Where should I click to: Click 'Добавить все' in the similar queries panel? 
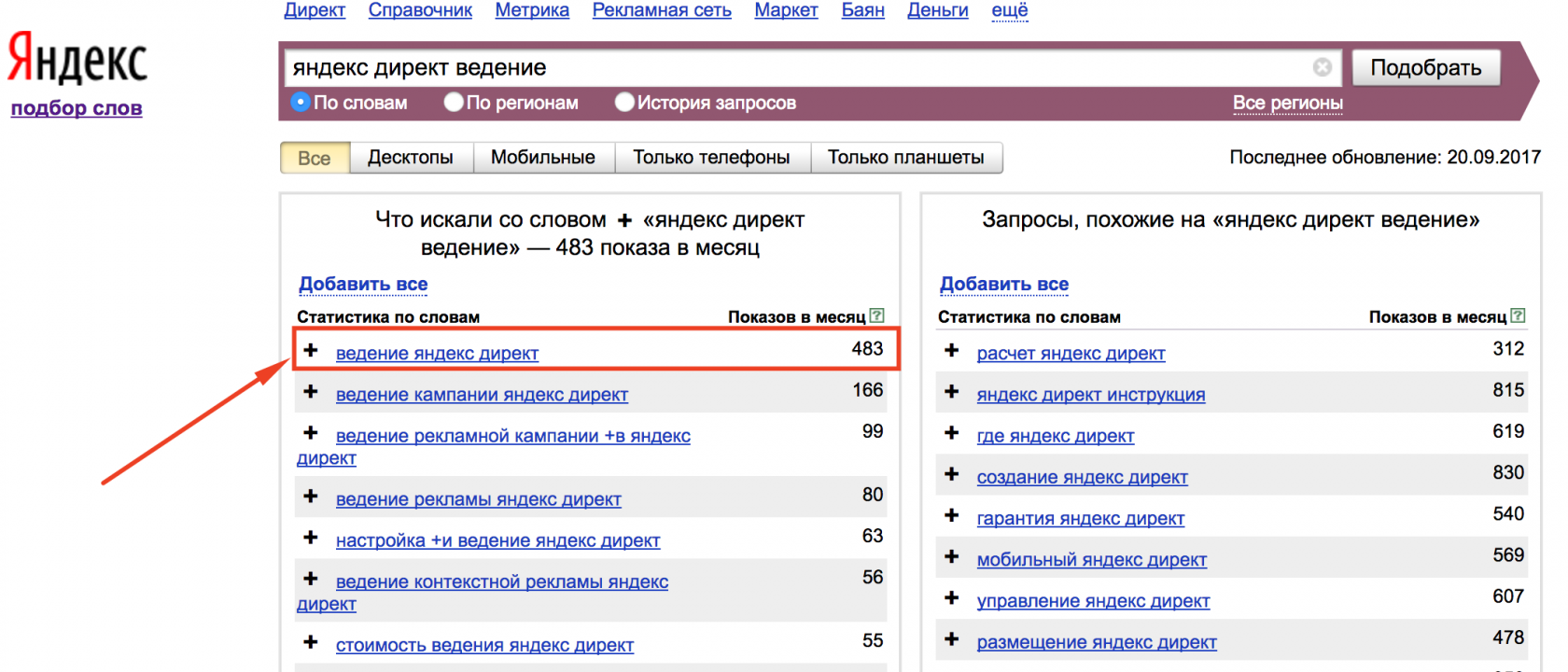click(x=1004, y=284)
